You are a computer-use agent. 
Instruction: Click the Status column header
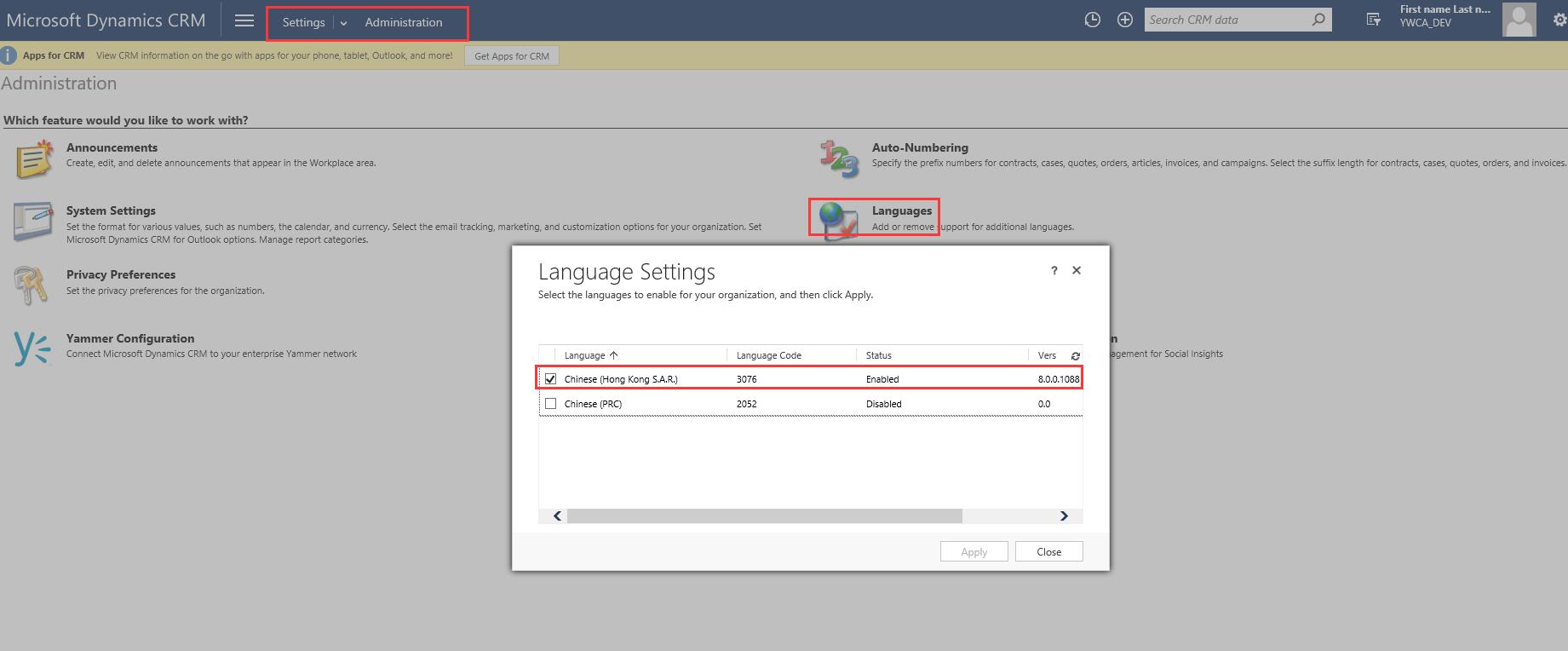click(x=879, y=355)
